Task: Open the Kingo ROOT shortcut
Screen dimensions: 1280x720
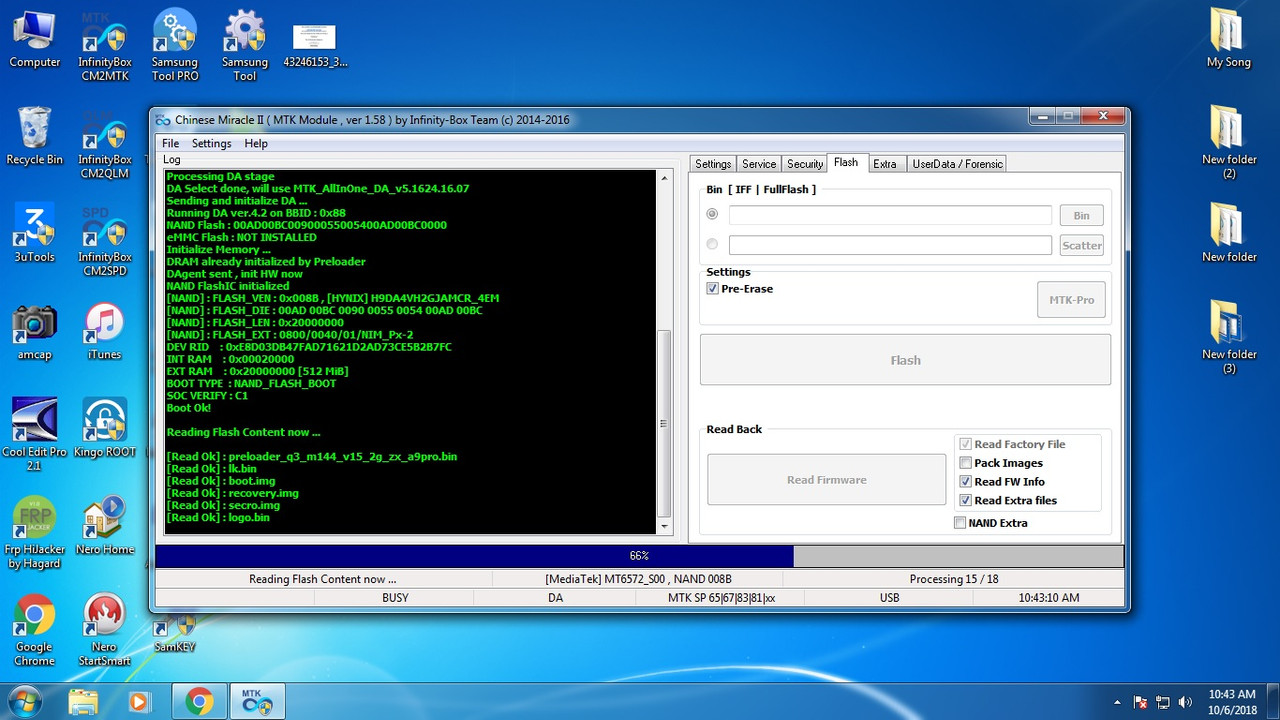Action: [x=105, y=428]
